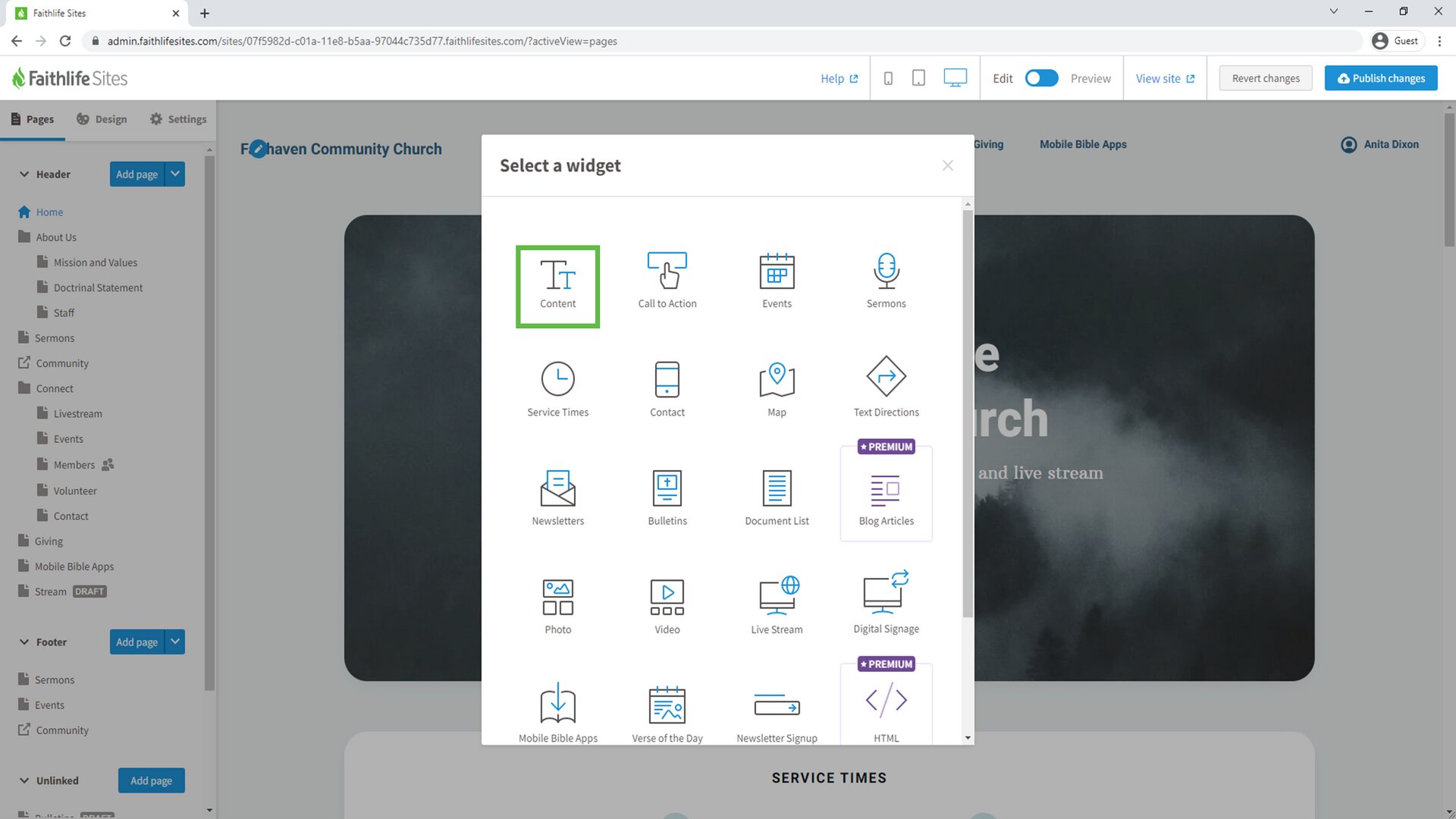Open the Doctrinal Statement page
Viewport: 1456px width, 819px height.
89,287
